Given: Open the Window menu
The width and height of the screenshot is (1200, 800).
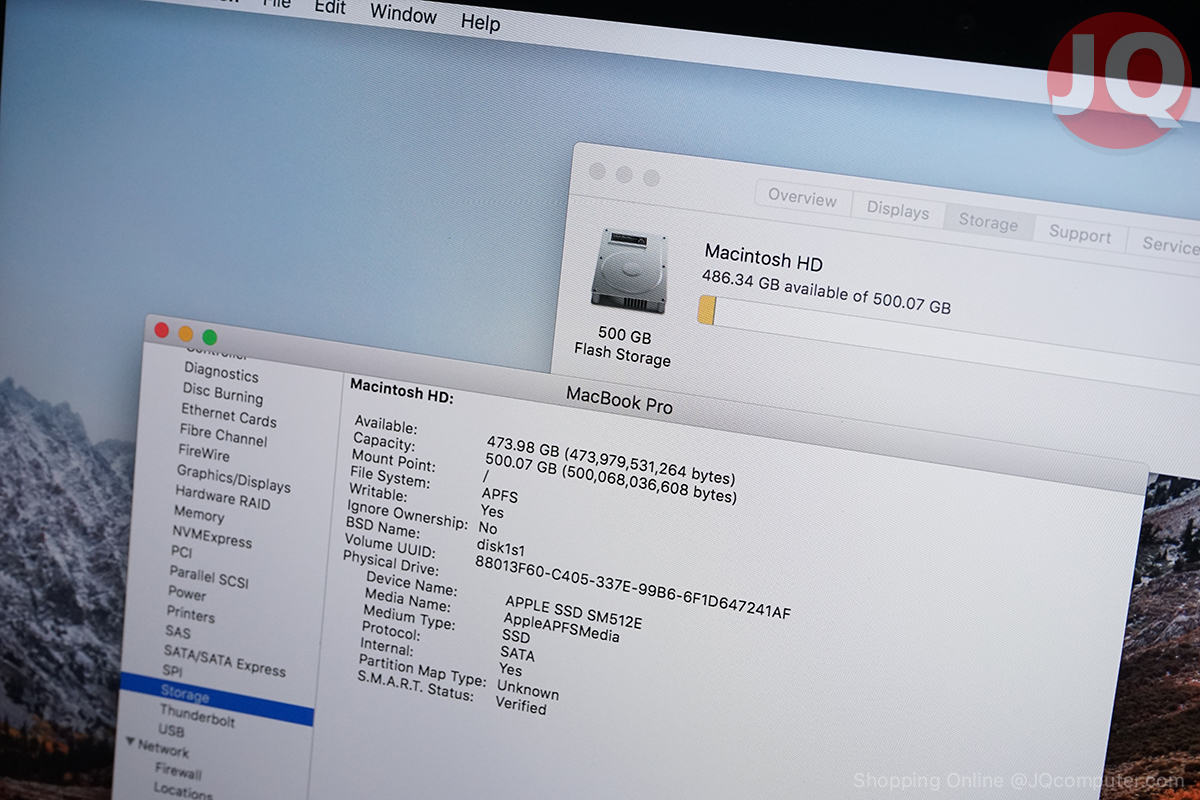Looking at the screenshot, I should (403, 14).
